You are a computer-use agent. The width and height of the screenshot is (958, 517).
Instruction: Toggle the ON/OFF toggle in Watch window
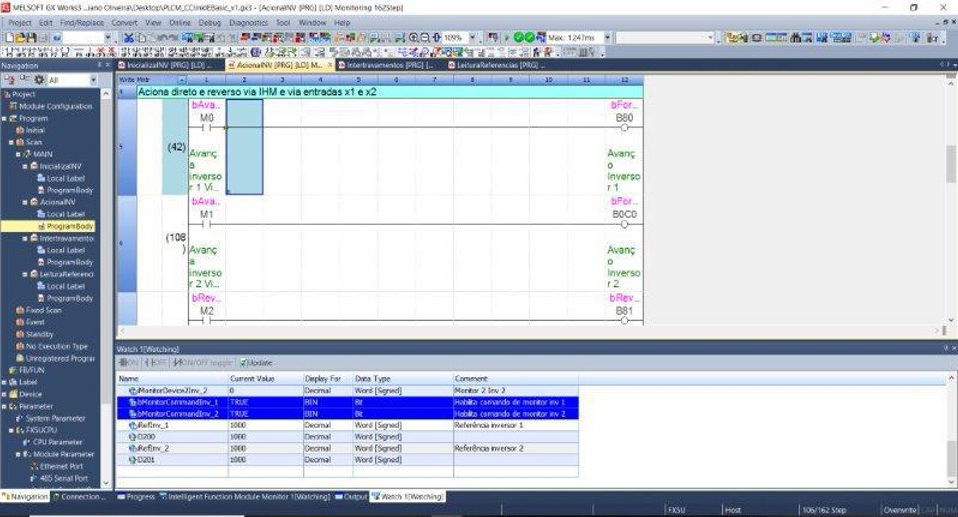[203, 362]
